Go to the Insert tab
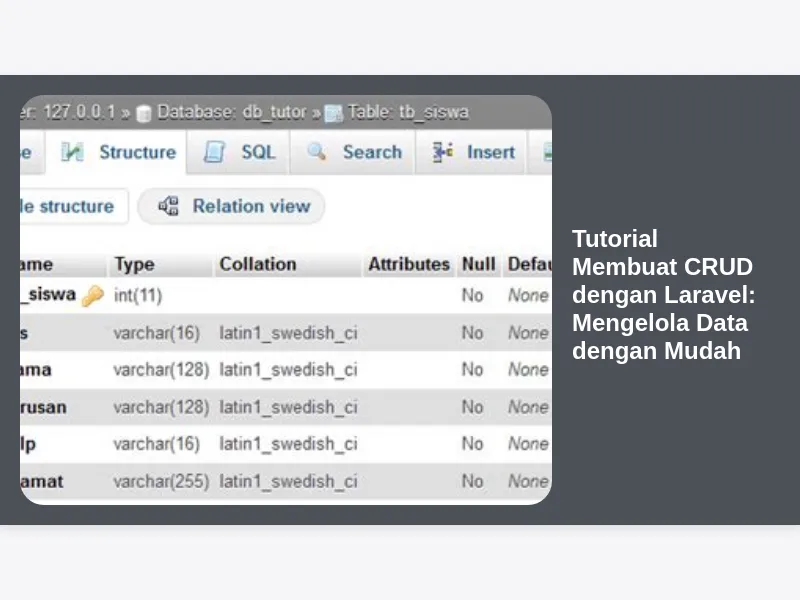 (471, 152)
